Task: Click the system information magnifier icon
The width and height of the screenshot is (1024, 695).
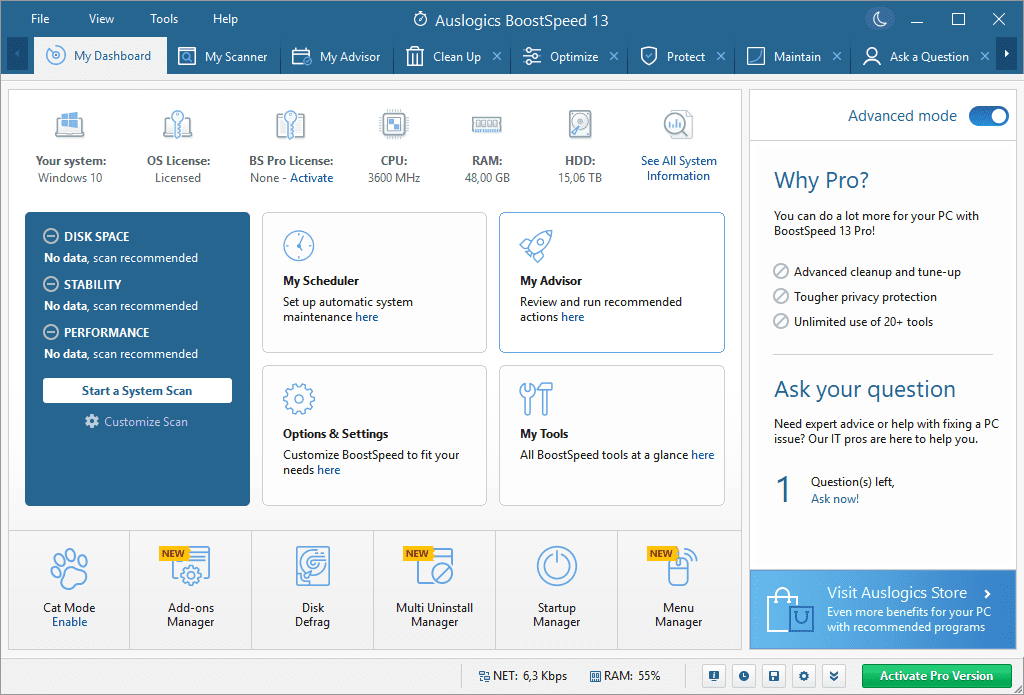Action: [678, 125]
